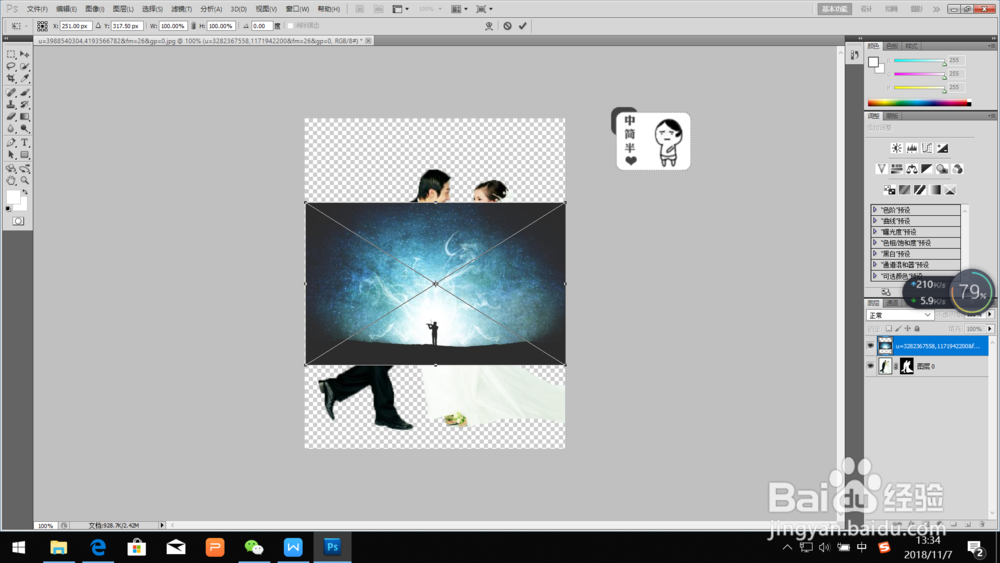Select the Clone Stamp tool
Viewport: 1000px width, 563px height.
(11, 105)
